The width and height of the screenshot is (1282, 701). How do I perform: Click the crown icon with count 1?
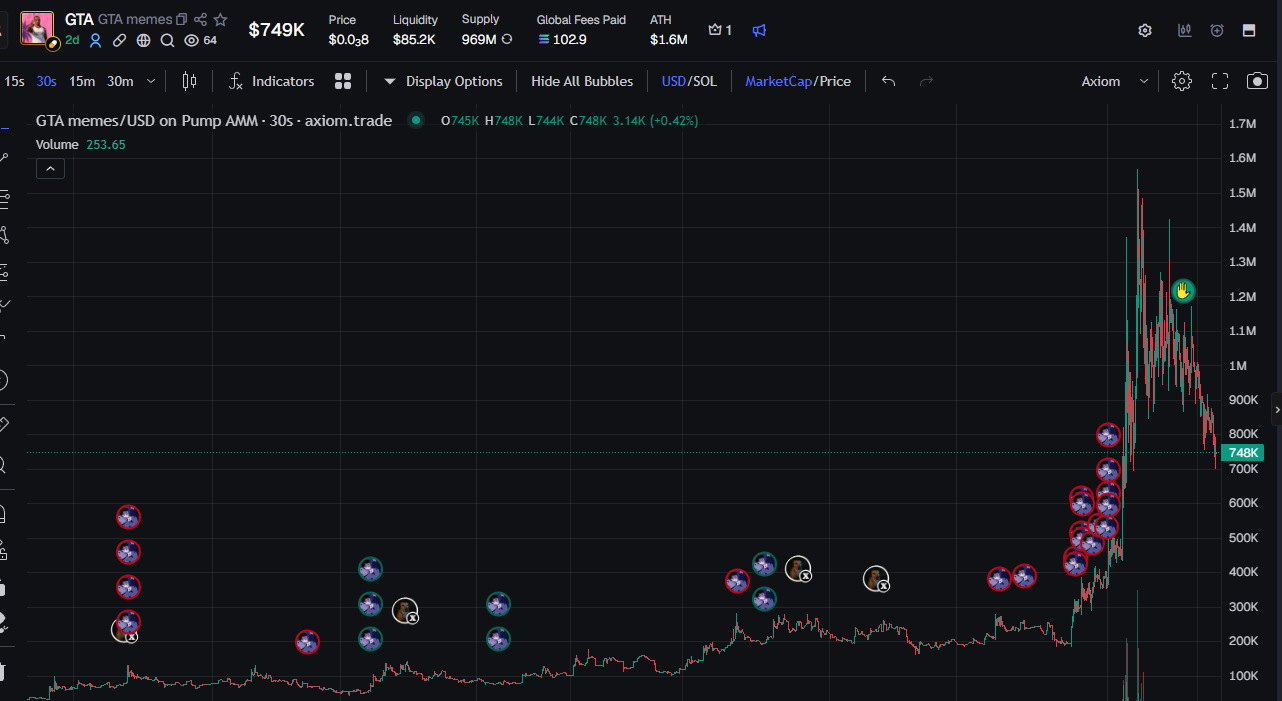point(720,30)
